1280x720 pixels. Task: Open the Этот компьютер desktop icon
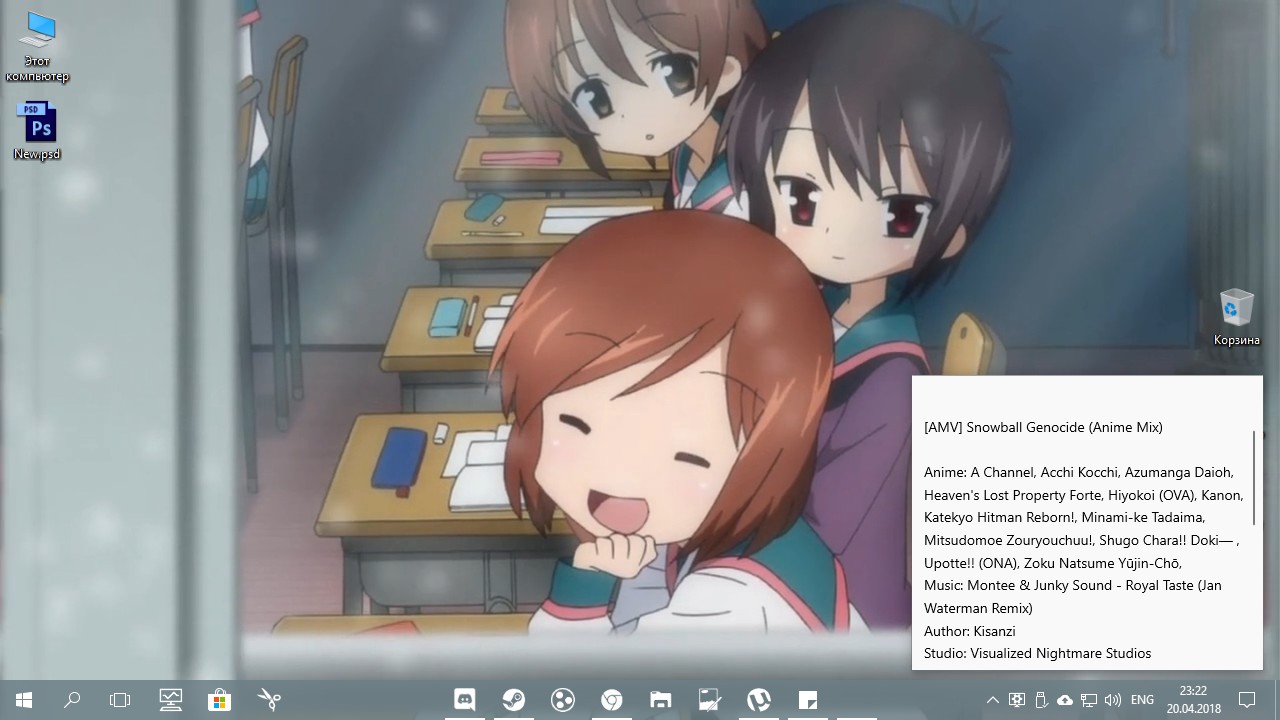(x=37, y=47)
